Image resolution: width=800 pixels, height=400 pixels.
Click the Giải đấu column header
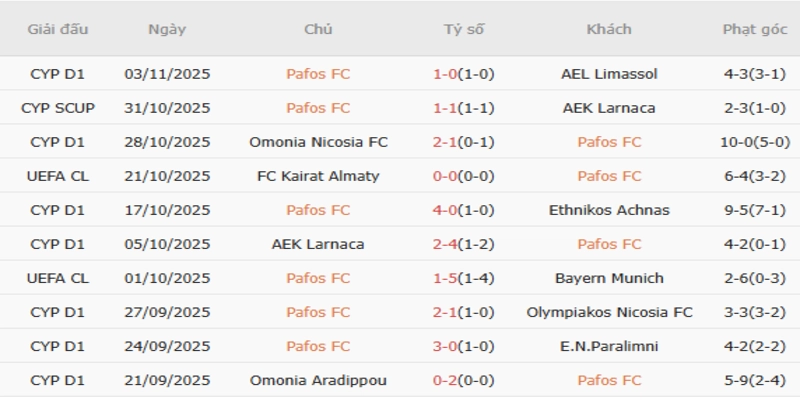58,29
